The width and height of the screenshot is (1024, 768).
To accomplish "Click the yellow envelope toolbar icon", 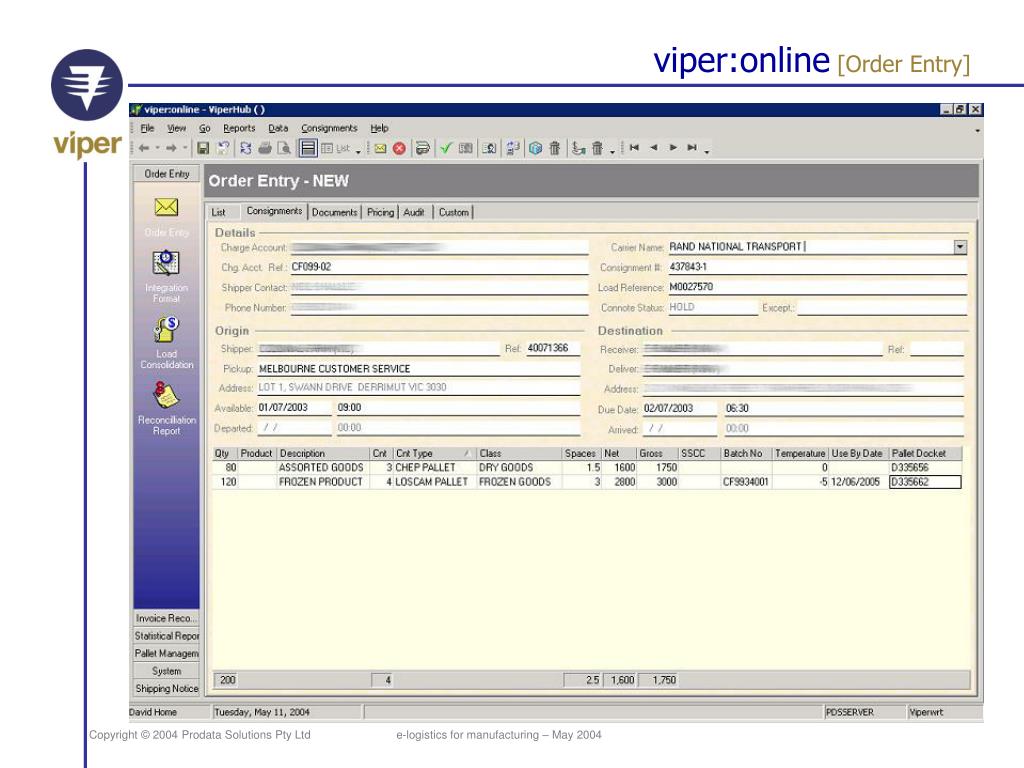I will (x=380, y=148).
